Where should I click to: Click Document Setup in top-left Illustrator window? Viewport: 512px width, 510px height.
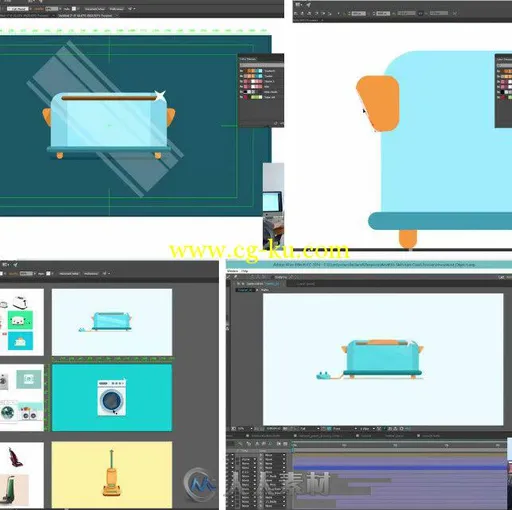pos(95,9)
